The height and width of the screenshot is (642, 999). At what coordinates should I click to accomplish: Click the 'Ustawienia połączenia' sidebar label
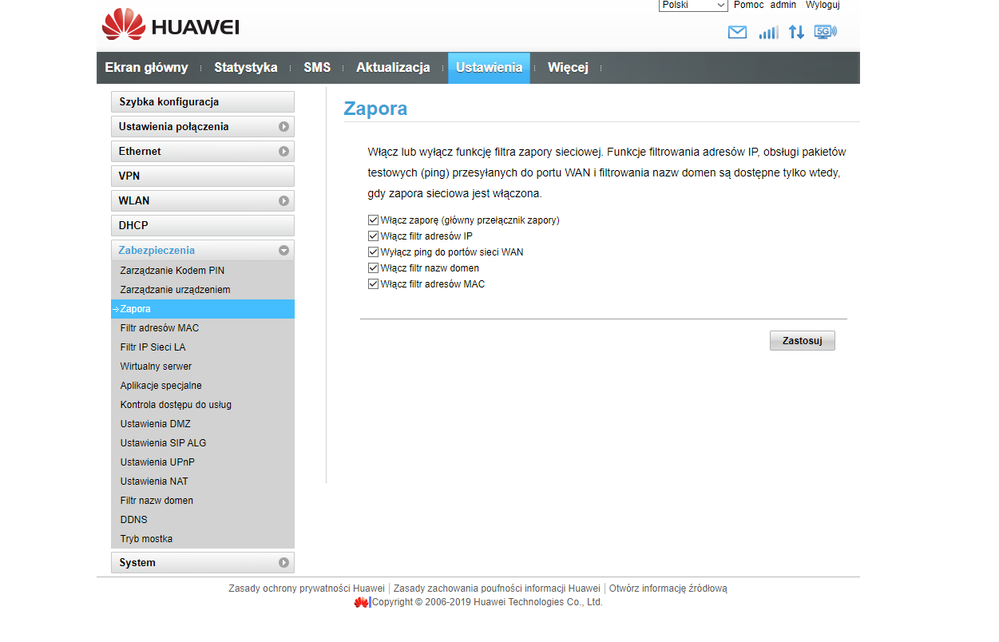click(173, 127)
